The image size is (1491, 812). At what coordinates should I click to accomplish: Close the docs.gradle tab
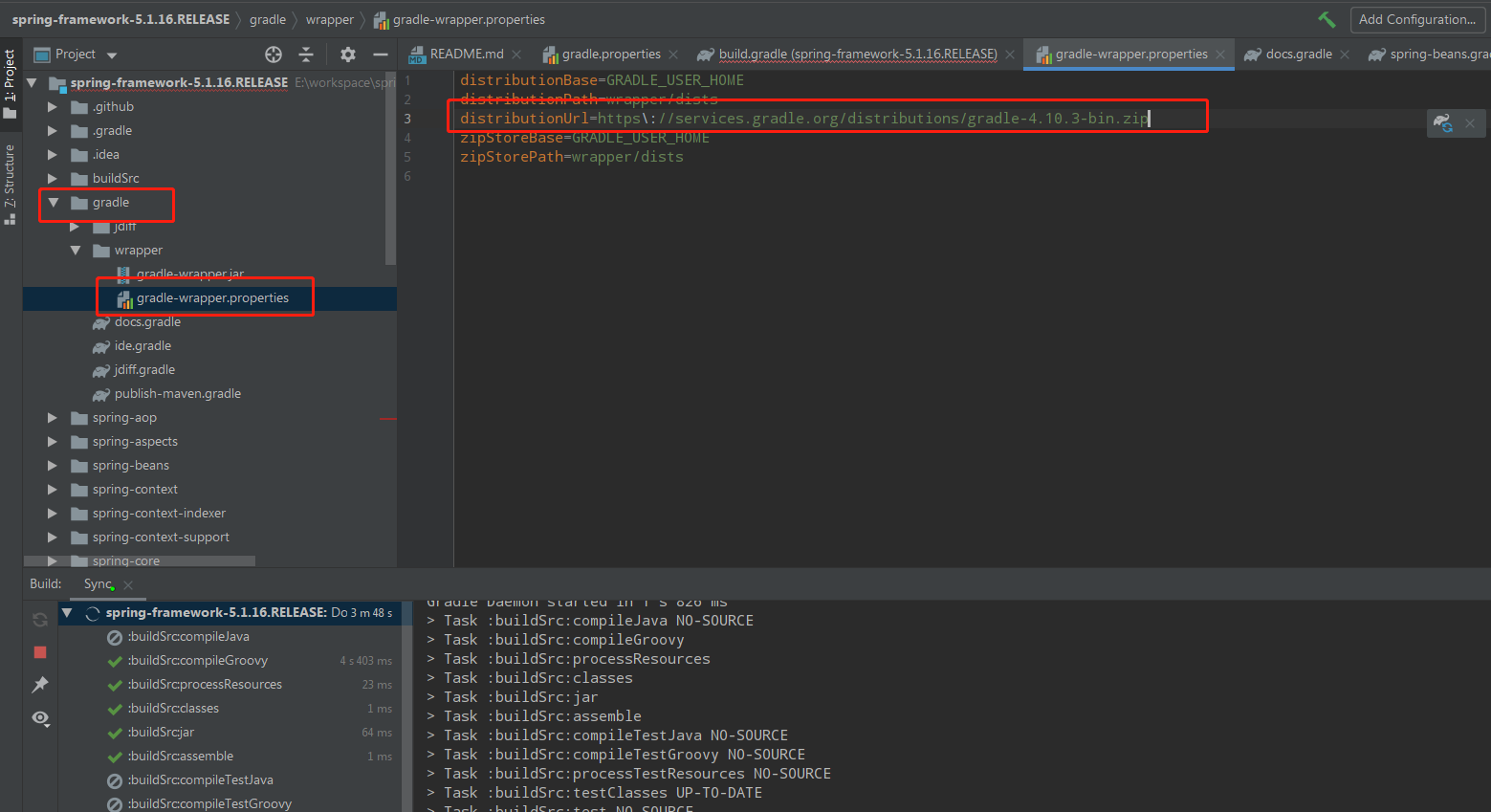pos(1345,55)
